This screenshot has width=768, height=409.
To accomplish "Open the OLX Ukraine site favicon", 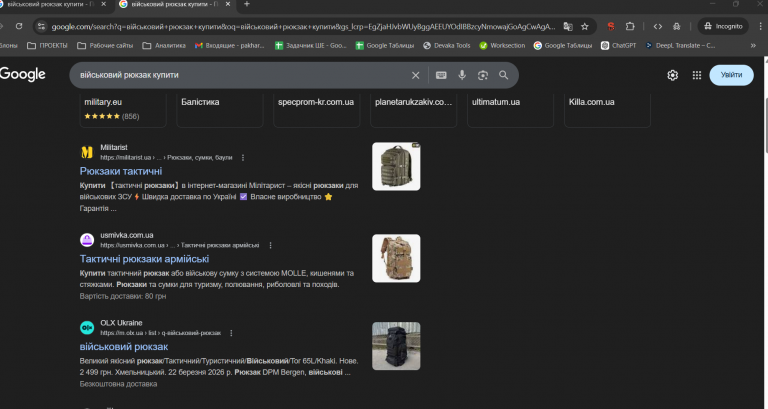I will (87, 328).
